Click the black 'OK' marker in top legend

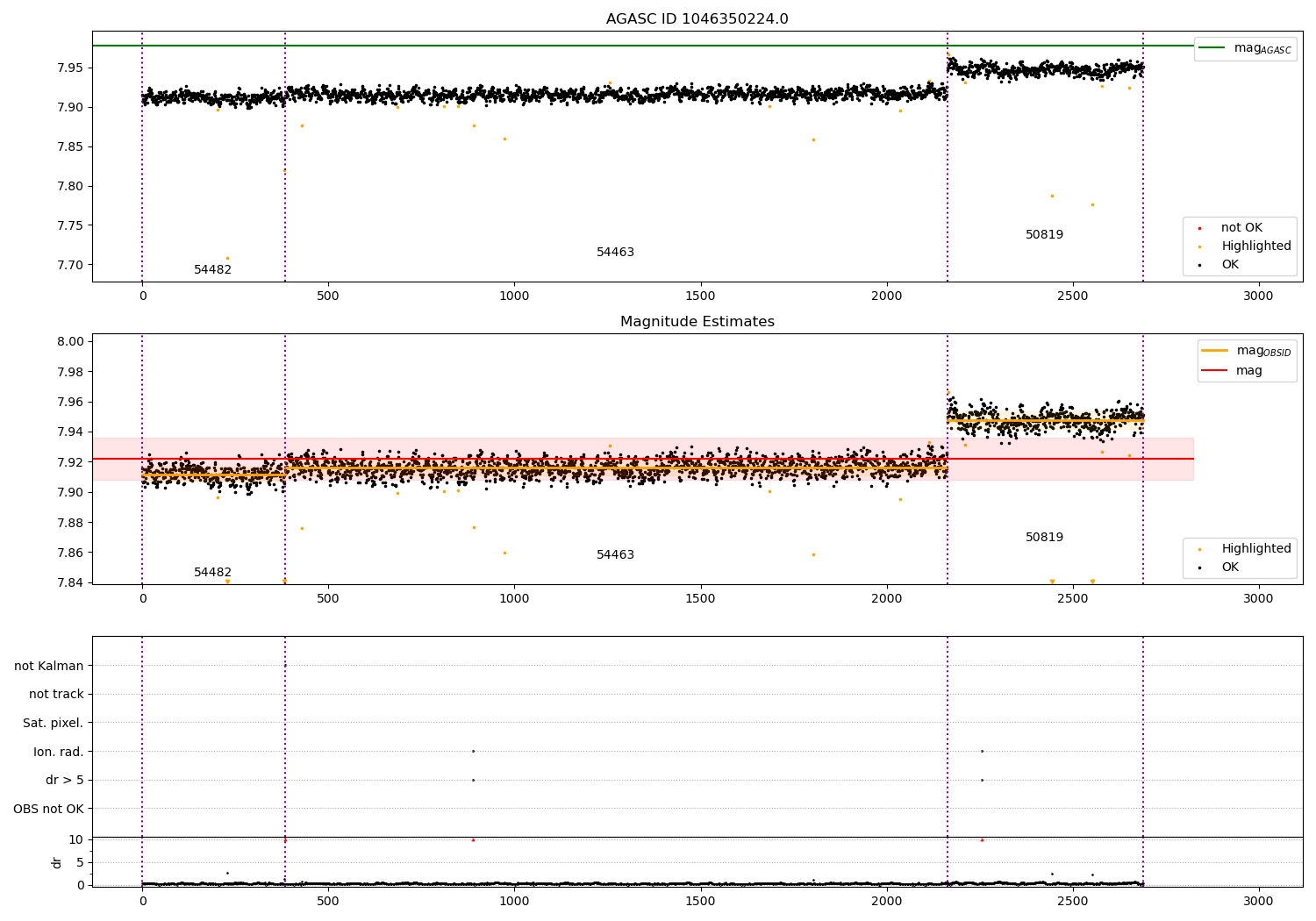pos(1199,265)
